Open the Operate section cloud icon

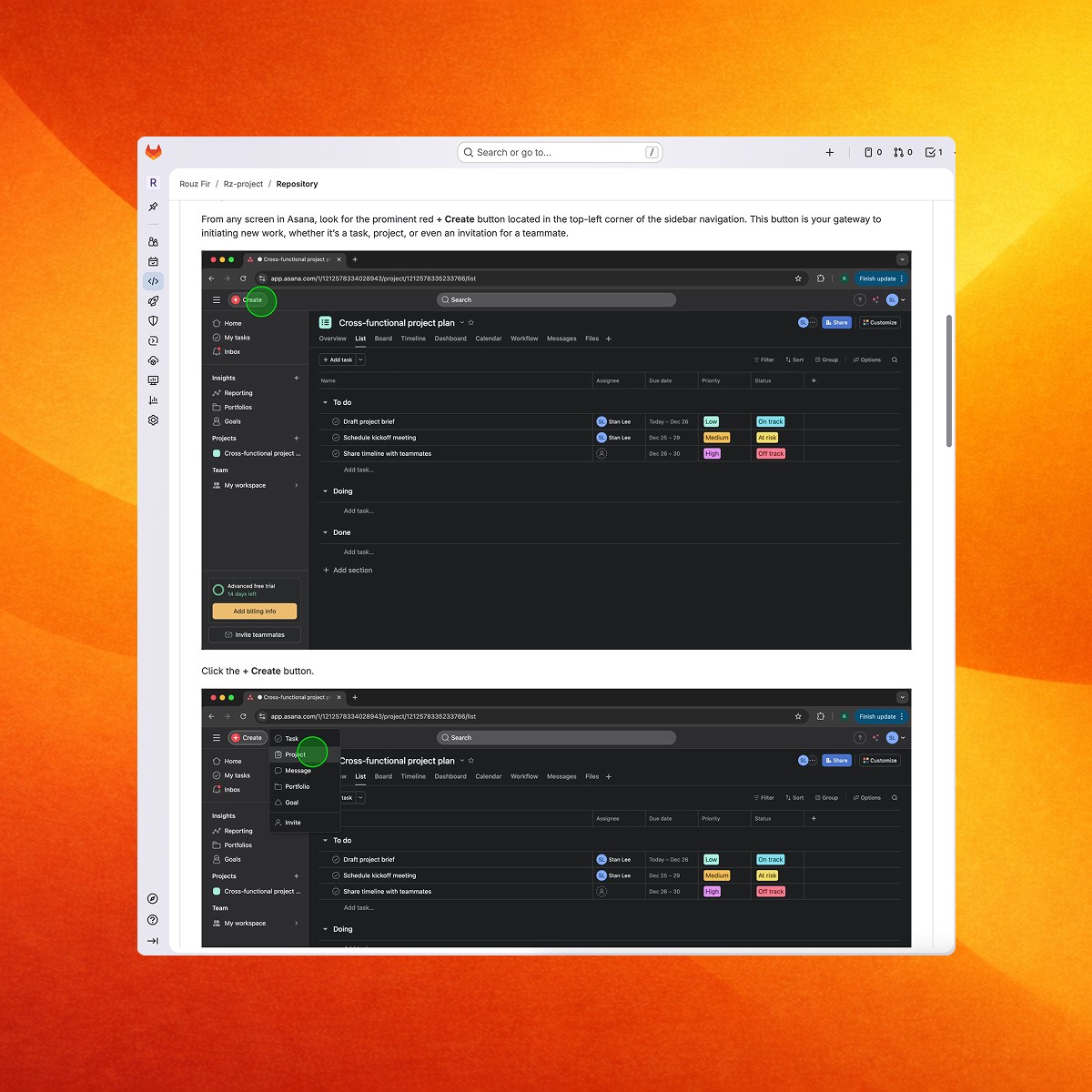pyautogui.click(x=153, y=360)
